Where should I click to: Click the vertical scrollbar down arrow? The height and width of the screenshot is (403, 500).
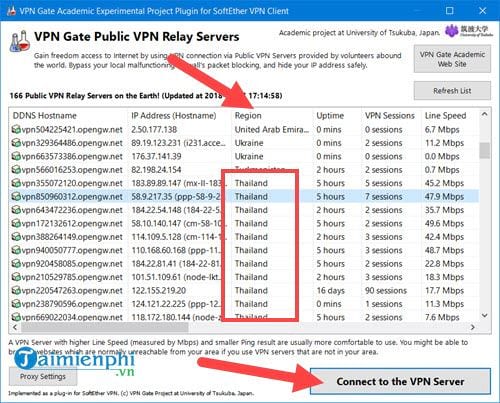click(485, 315)
